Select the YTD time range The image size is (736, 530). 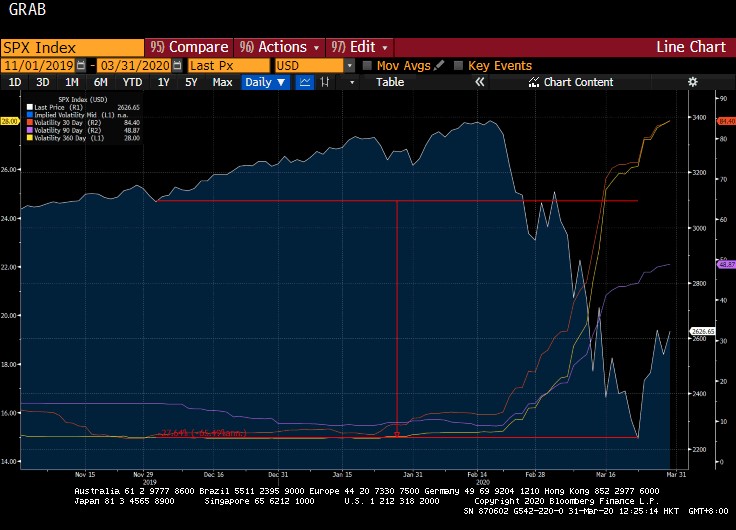[x=131, y=82]
